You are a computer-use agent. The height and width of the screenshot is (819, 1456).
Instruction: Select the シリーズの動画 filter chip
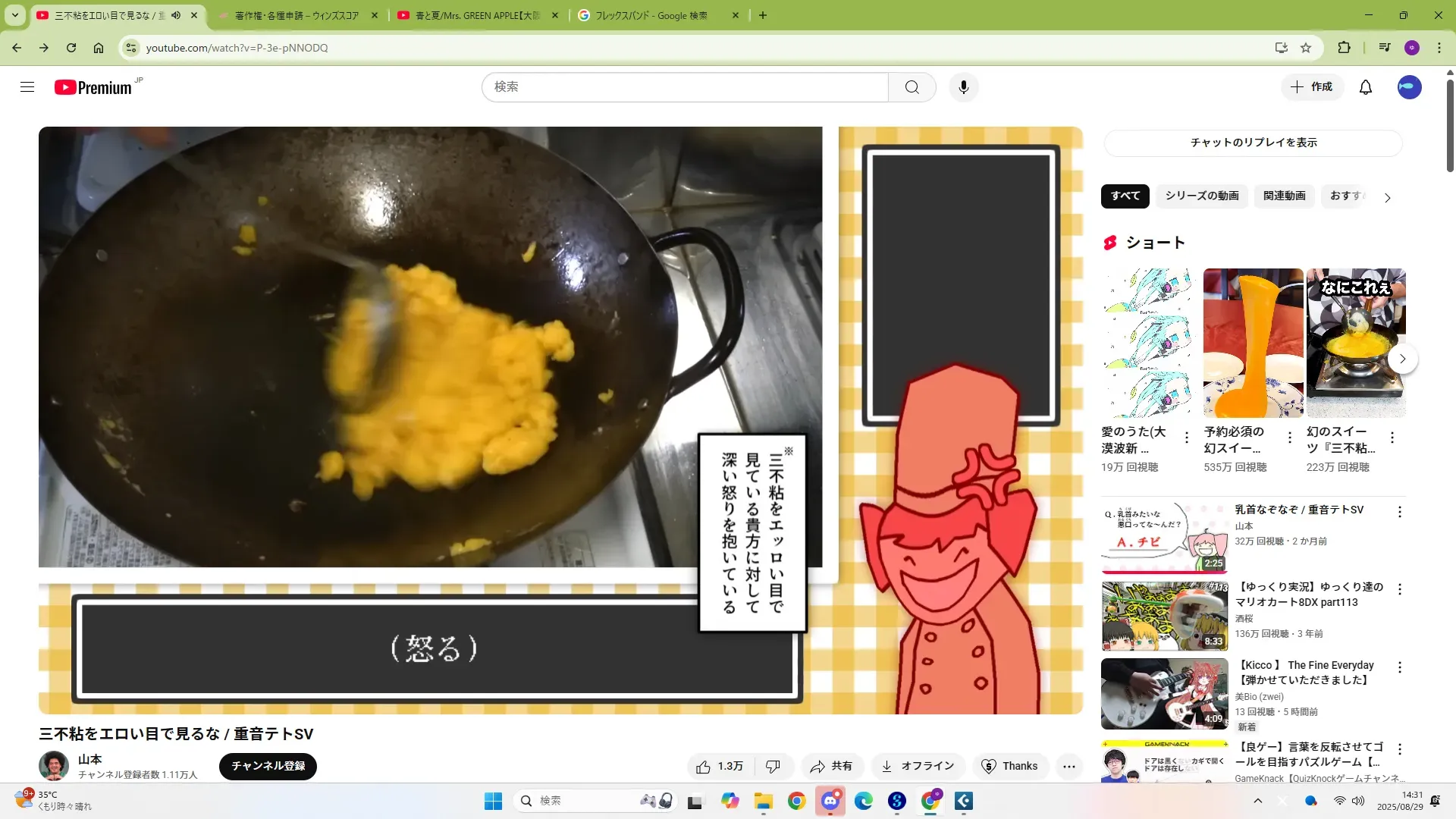click(1201, 196)
